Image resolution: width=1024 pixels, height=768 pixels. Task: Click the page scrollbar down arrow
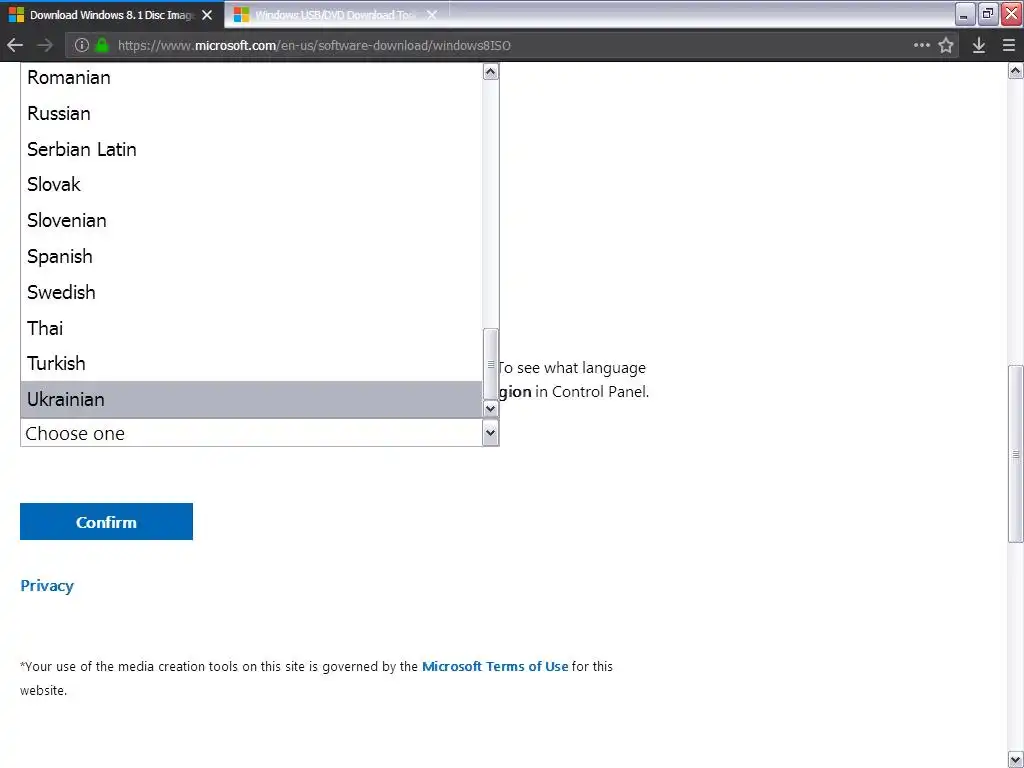tap(1016, 760)
